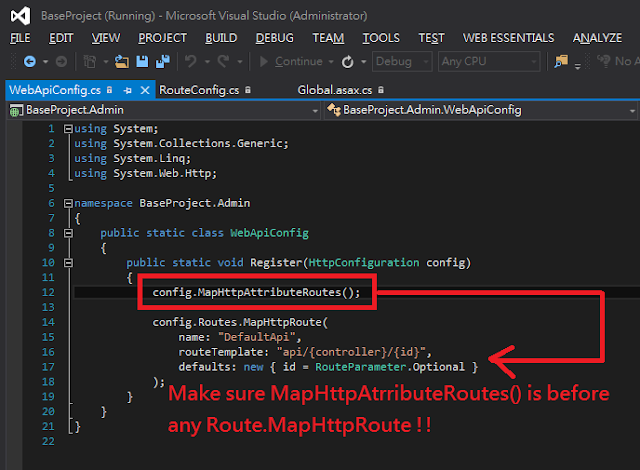Collapse the namespace BaseProject.Admin block
This screenshot has width=640, height=470.
pyautogui.click(x=68, y=203)
